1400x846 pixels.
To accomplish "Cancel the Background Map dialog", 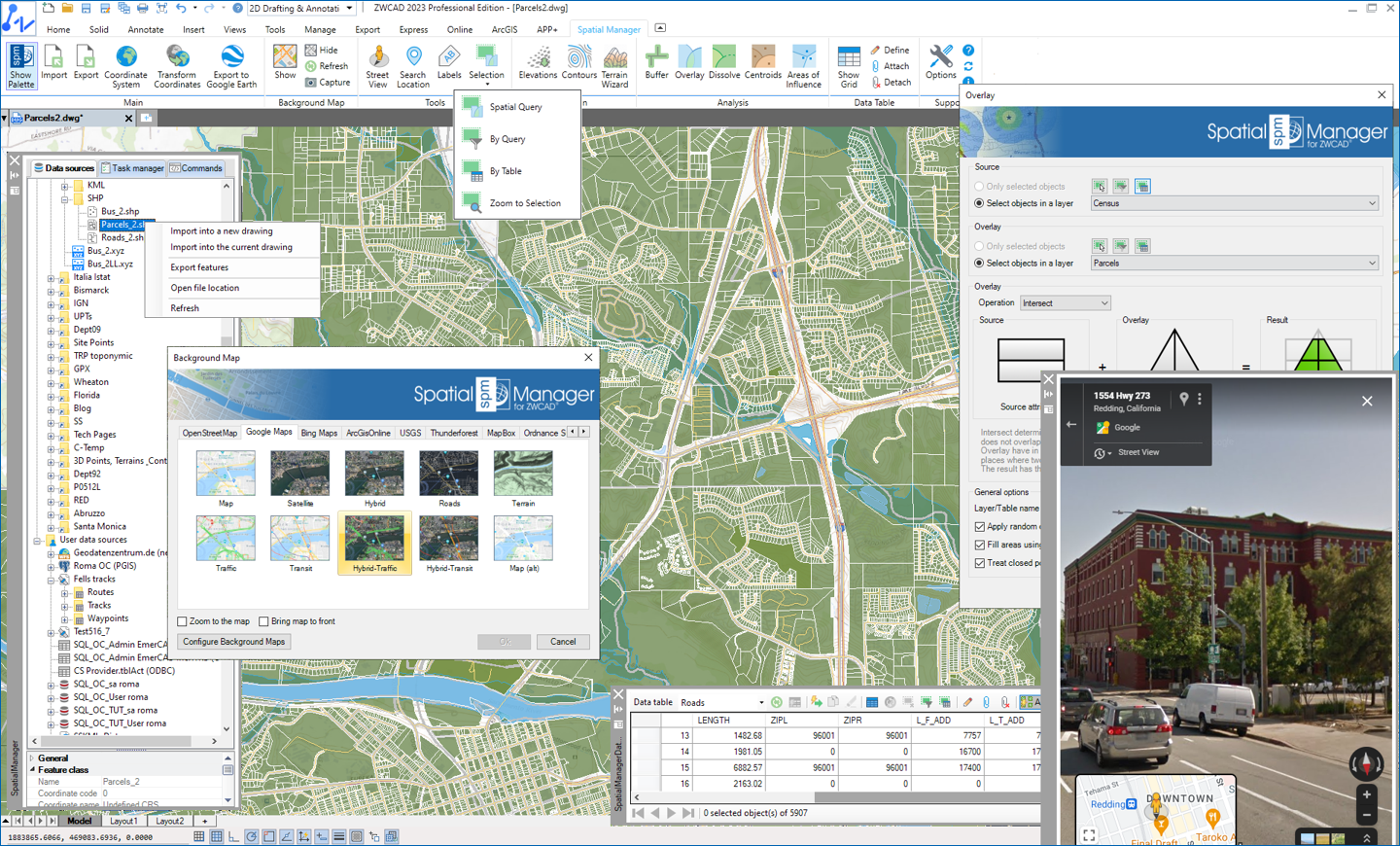I will (x=563, y=641).
